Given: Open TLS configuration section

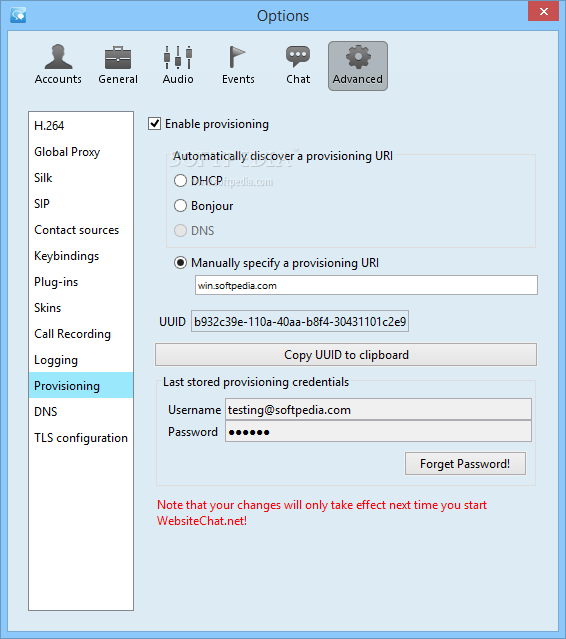Looking at the screenshot, I should pyautogui.click(x=81, y=438).
